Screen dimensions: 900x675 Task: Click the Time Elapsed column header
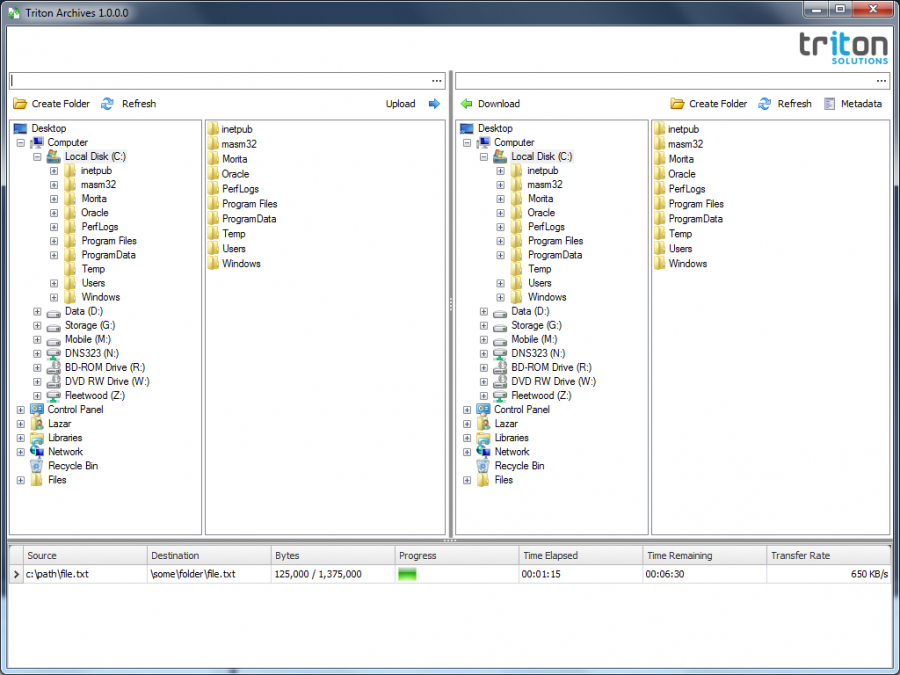pyautogui.click(x=581, y=556)
